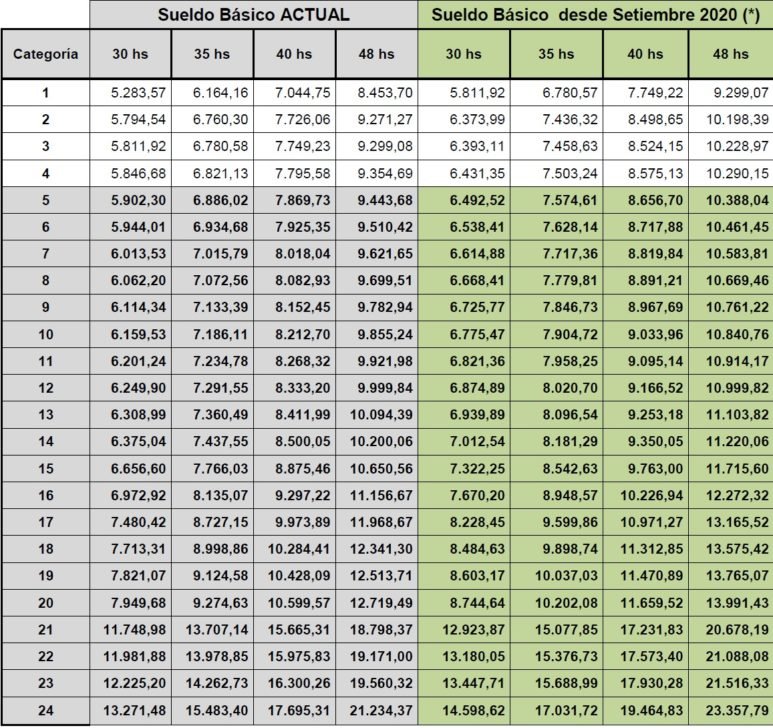Click the value 17.231,83
The height and width of the screenshot is (728, 773).
click(646, 629)
